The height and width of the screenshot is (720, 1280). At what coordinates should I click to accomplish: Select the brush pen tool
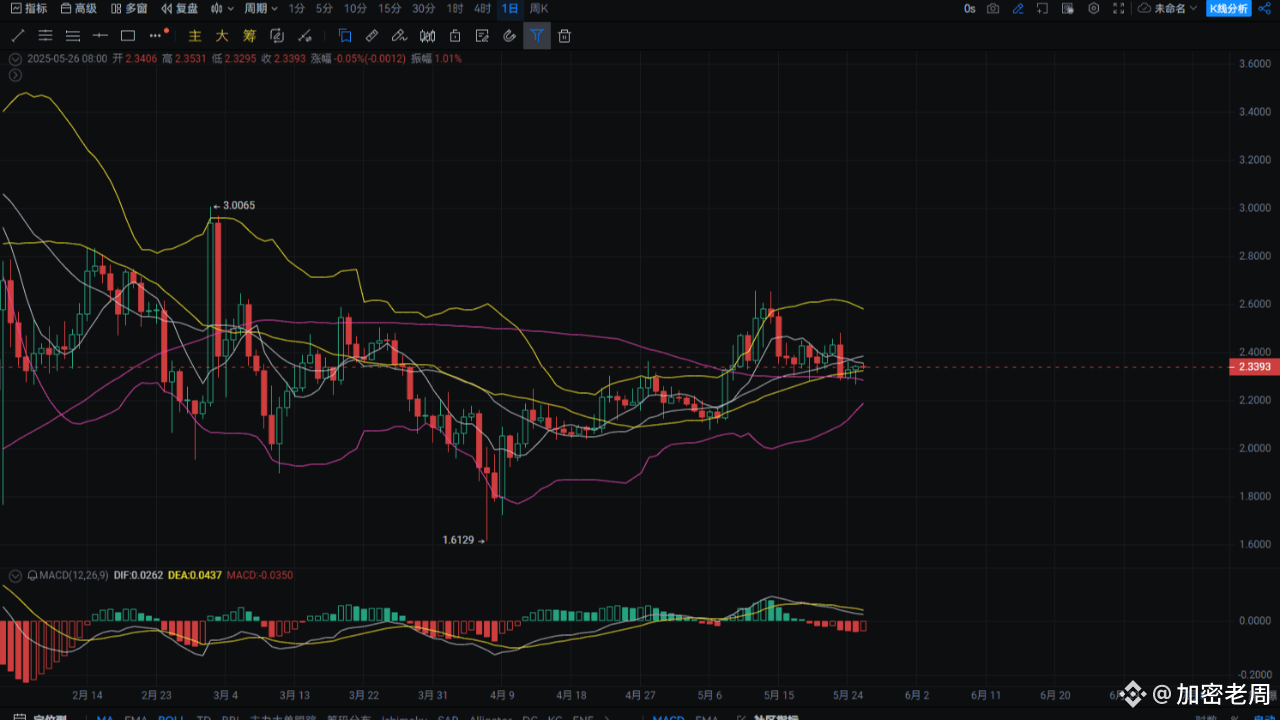click(x=400, y=36)
